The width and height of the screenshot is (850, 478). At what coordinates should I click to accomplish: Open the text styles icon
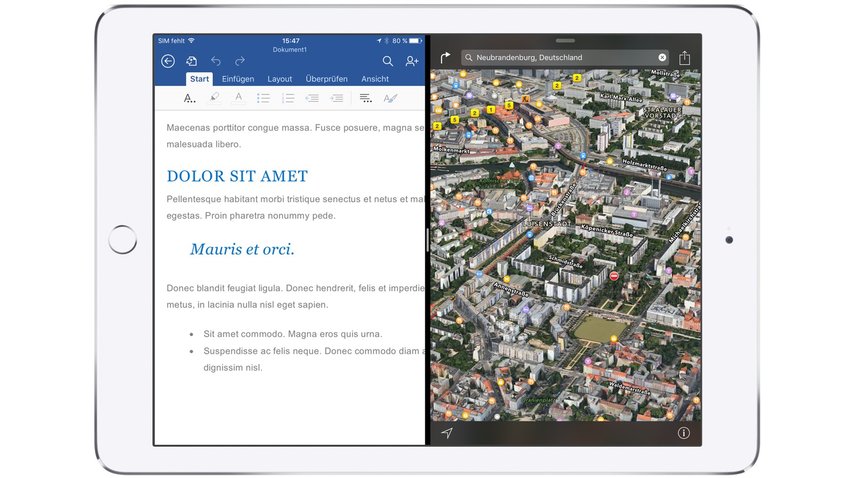[x=390, y=98]
